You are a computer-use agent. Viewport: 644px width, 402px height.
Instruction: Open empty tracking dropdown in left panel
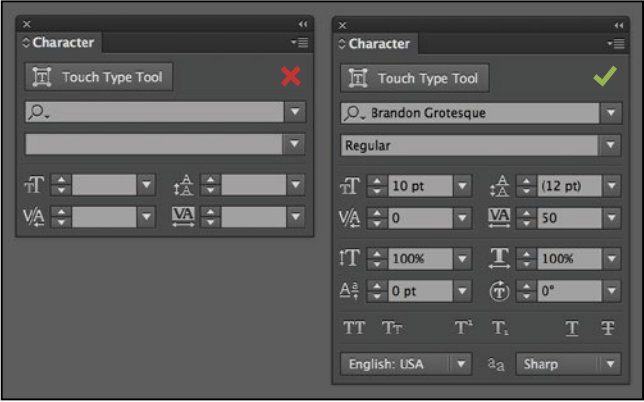click(296, 217)
